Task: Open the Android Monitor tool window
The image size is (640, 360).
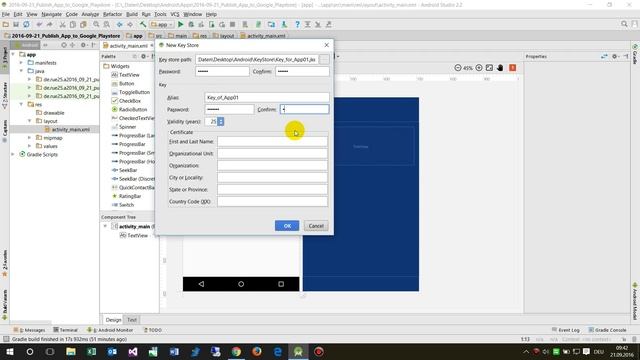Action: (110, 330)
